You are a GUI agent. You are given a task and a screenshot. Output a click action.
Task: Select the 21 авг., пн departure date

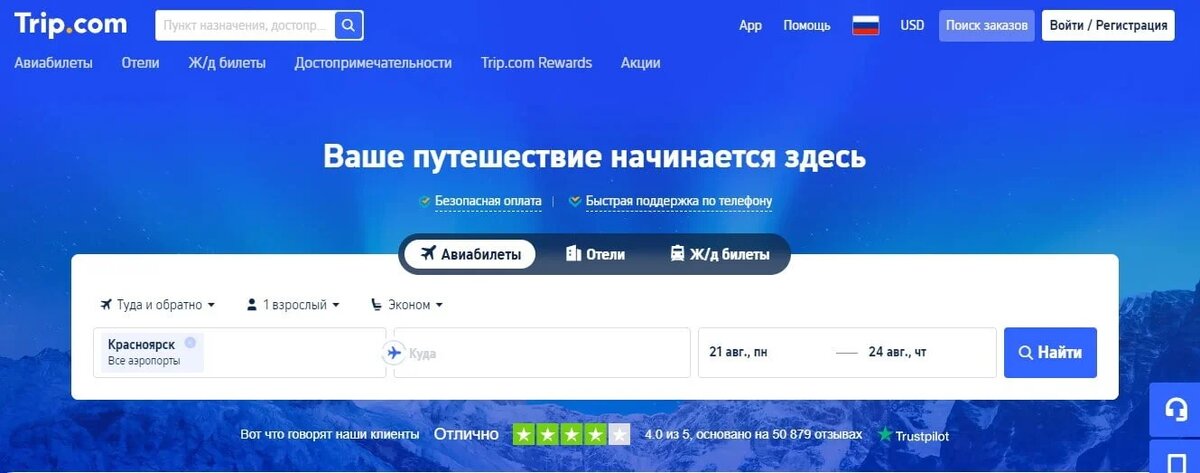click(738, 352)
